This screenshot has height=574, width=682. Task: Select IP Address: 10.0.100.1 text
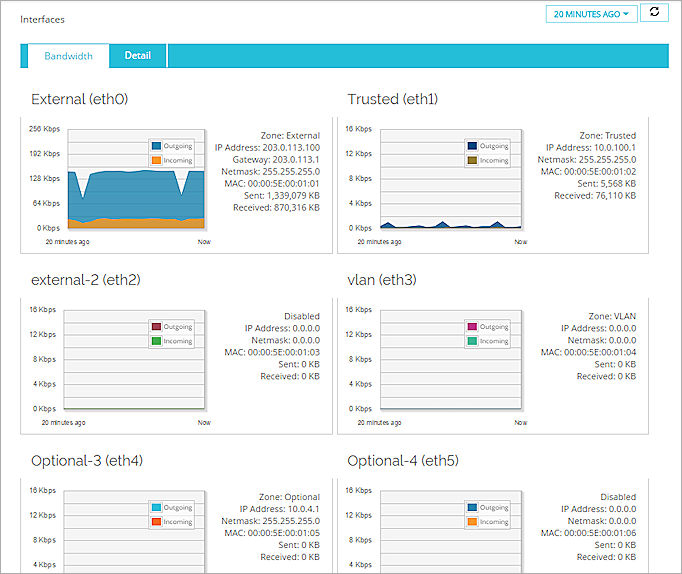coord(591,148)
